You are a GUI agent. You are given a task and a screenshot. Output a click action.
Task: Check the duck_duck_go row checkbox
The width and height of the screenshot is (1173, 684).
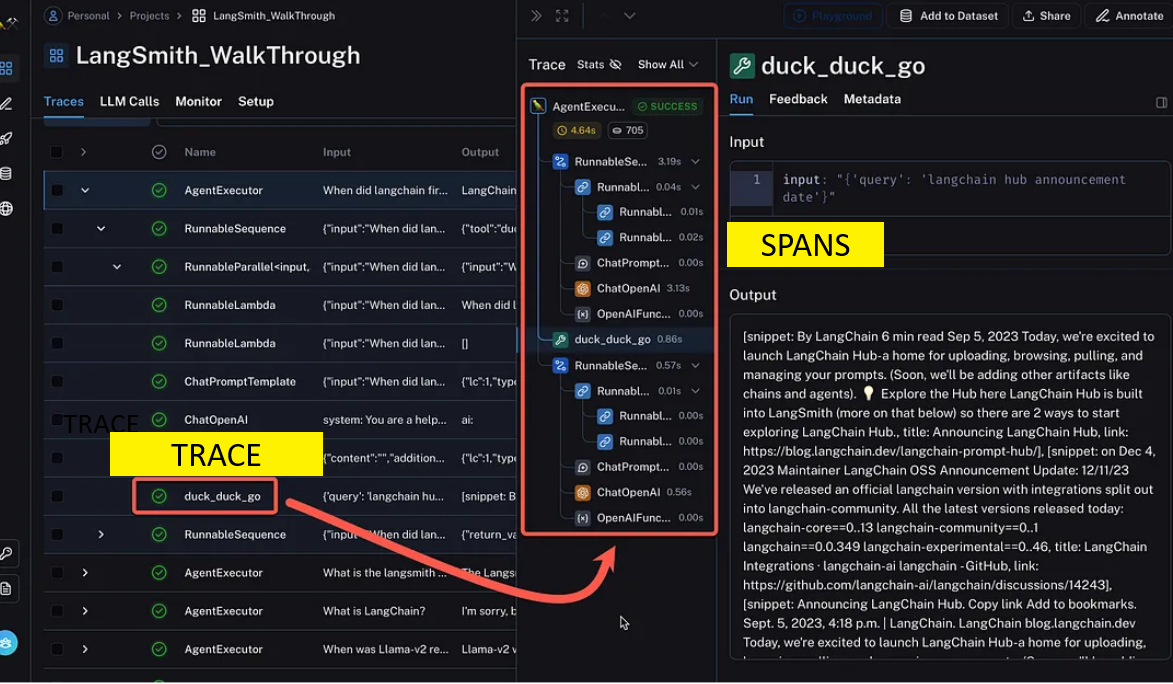56,496
